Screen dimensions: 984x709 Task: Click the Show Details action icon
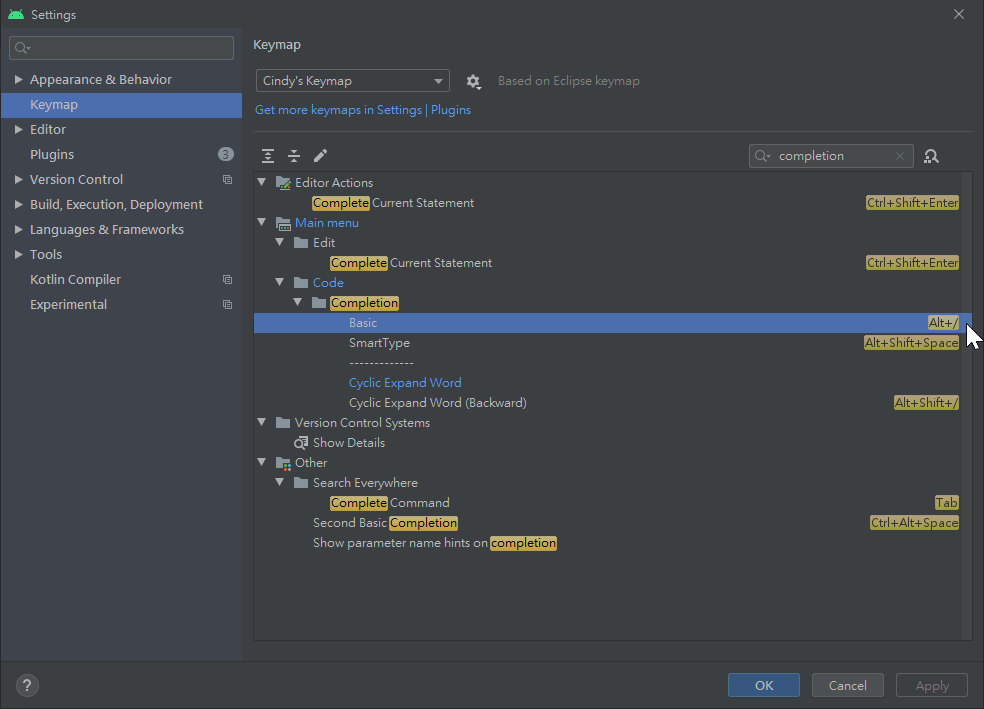(301, 443)
